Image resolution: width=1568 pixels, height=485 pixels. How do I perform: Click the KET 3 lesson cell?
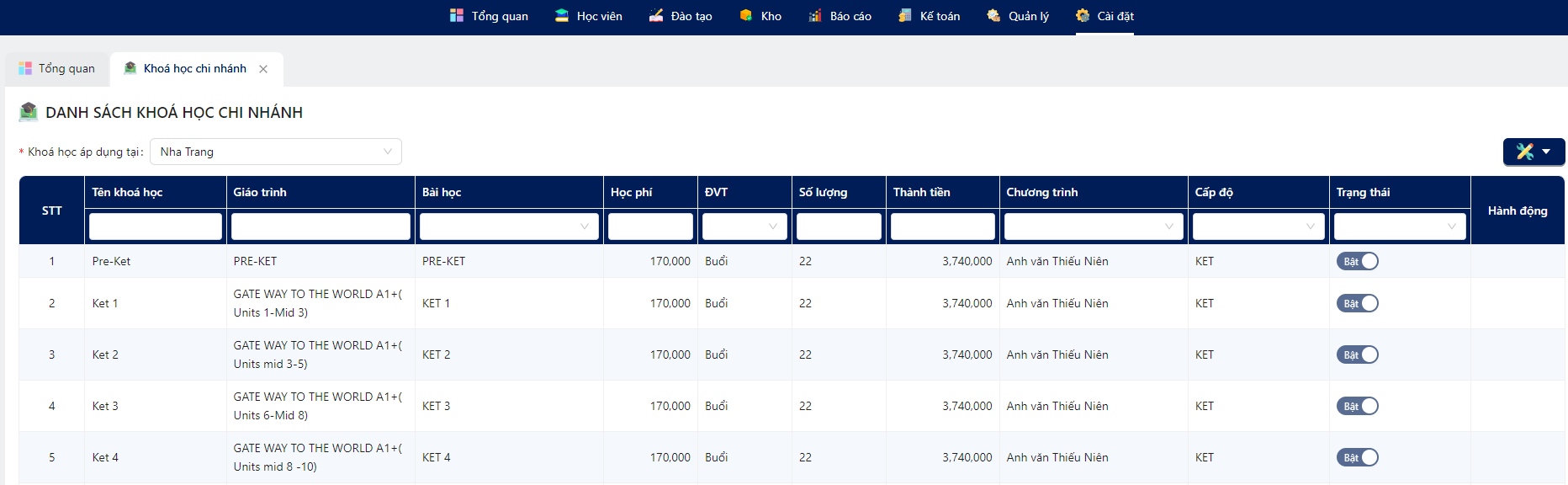pos(509,406)
